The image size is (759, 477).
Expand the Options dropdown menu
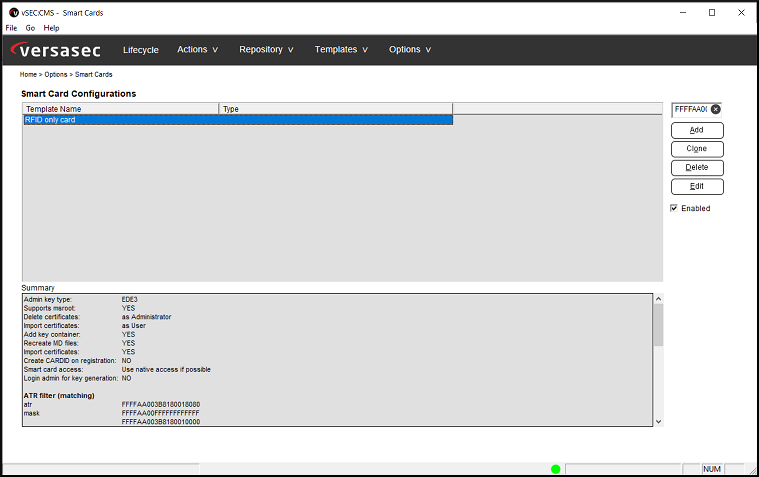(x=410, y=49)
